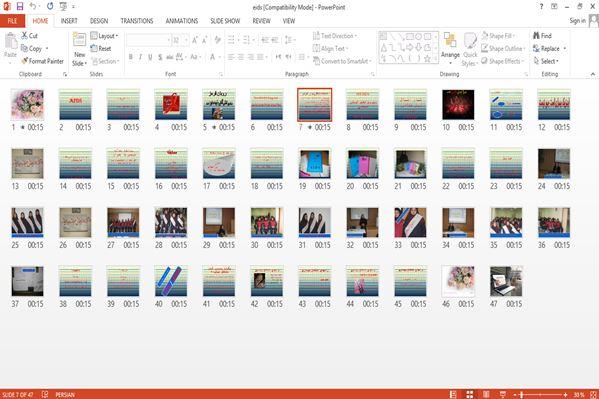
Task: Switch to the TRANSITIONS tab
Action: 137,21
